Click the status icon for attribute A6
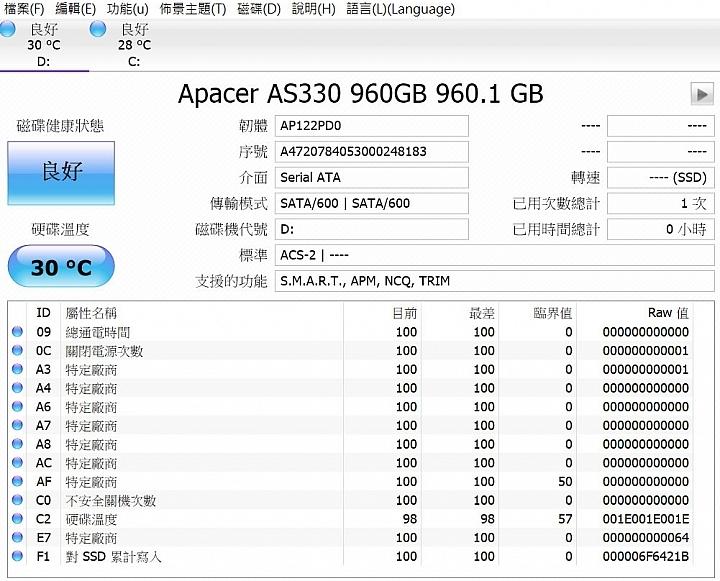 [17, 406]
